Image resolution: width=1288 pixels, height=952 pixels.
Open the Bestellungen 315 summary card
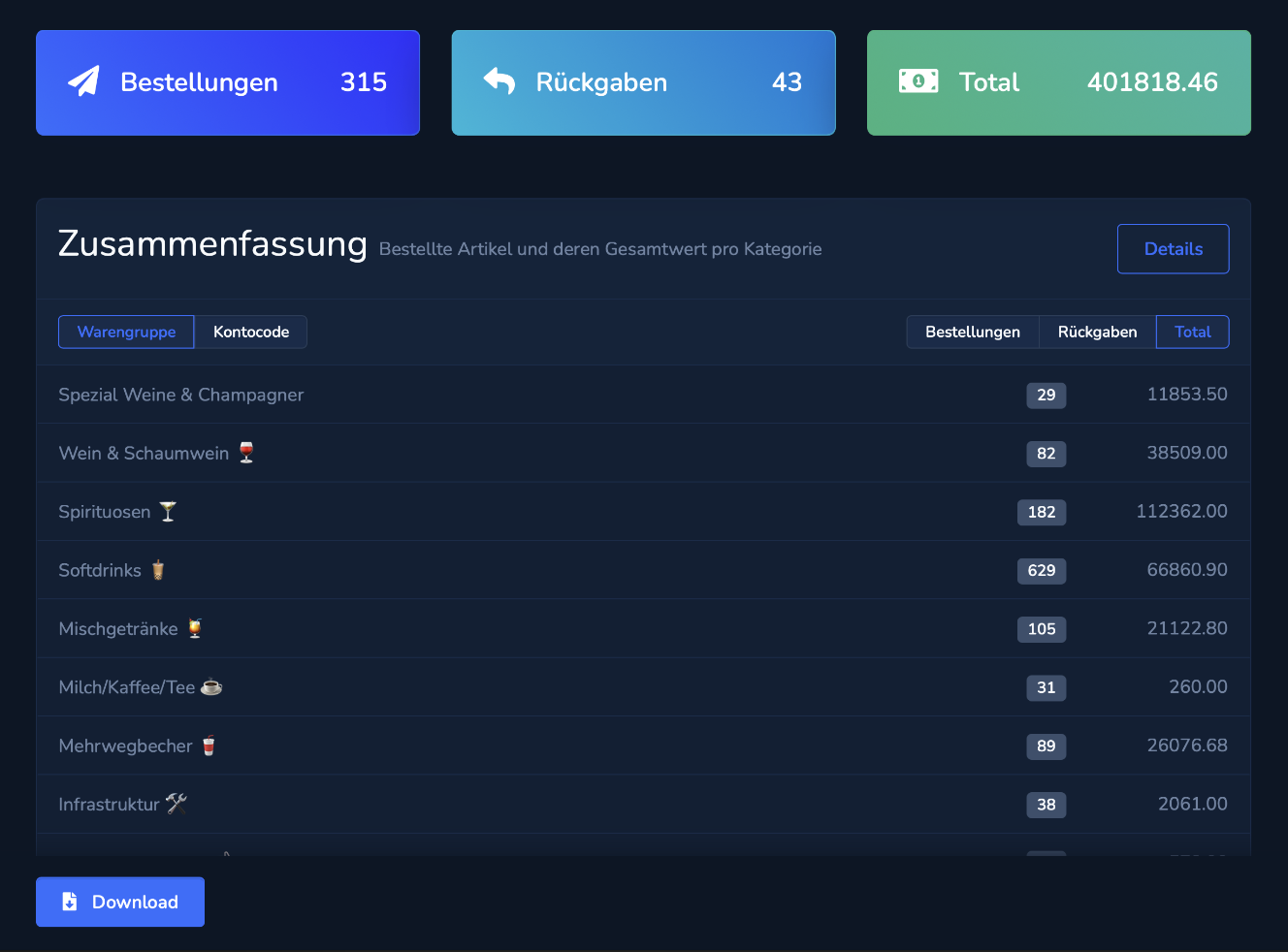coord(228,82)
